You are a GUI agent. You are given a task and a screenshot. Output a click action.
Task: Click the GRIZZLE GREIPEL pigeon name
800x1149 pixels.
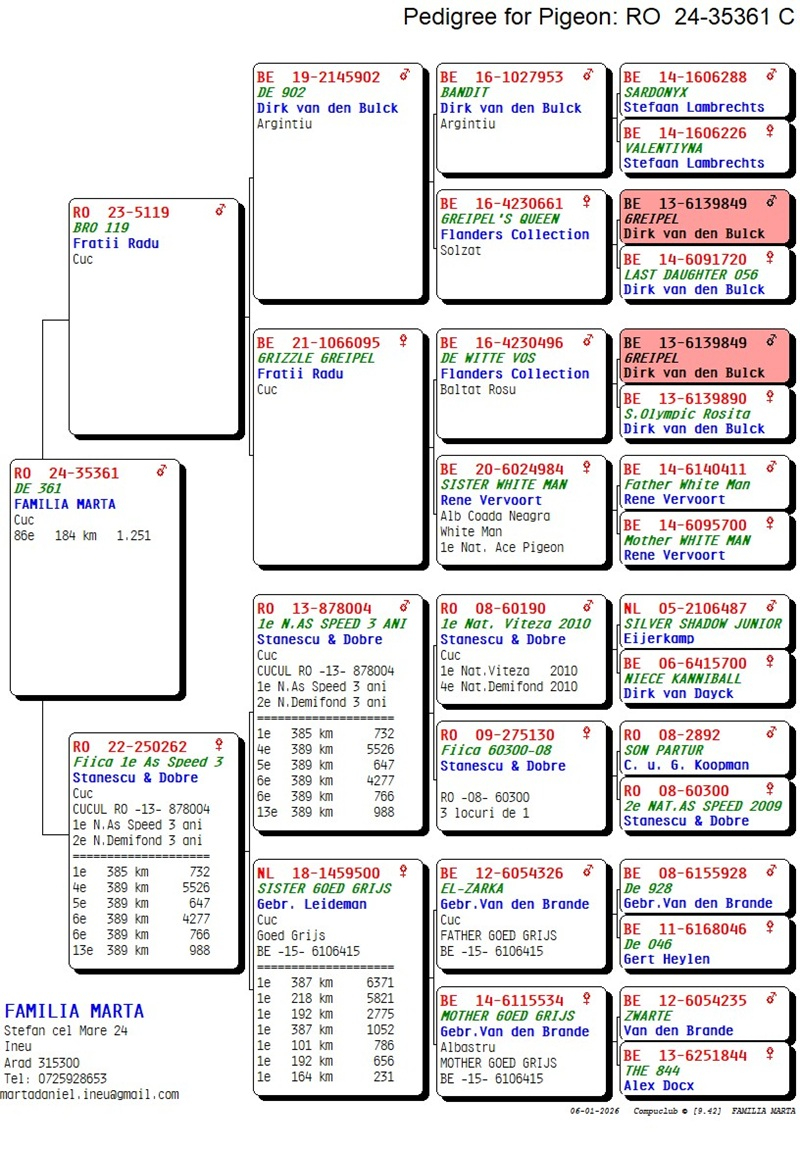pos(316,358)
